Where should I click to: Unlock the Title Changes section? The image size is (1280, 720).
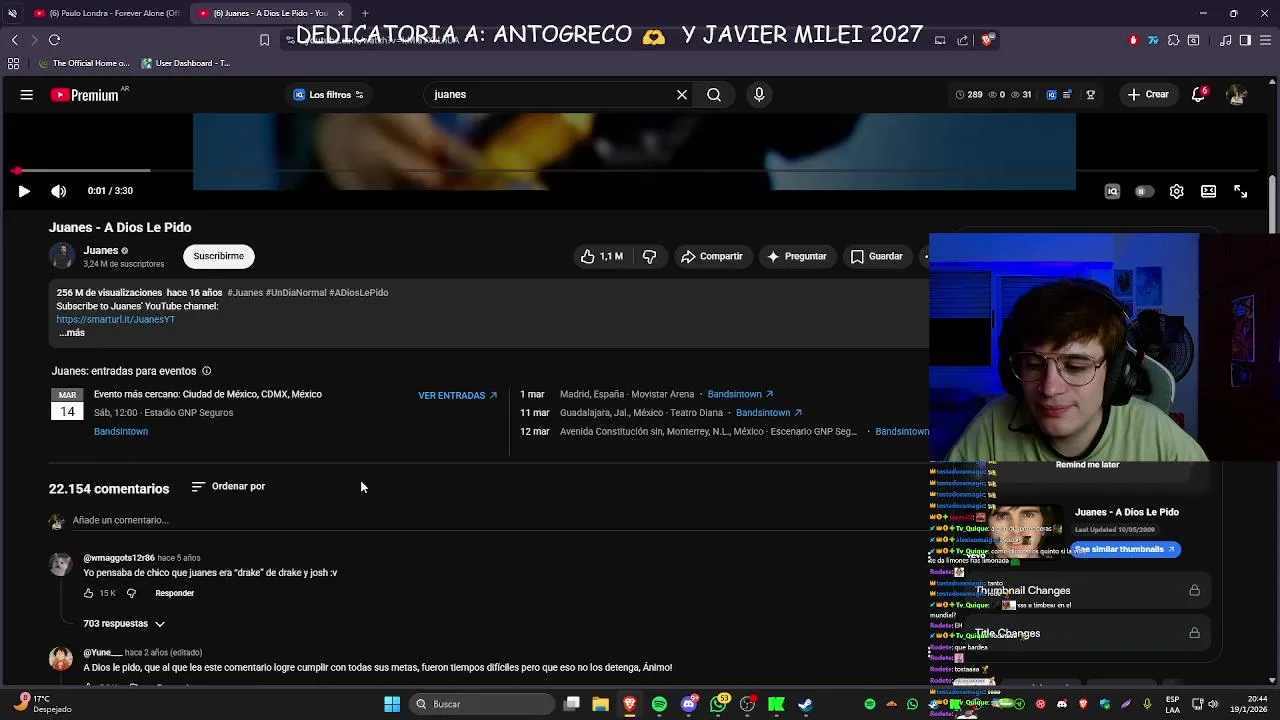[1194, 633]
